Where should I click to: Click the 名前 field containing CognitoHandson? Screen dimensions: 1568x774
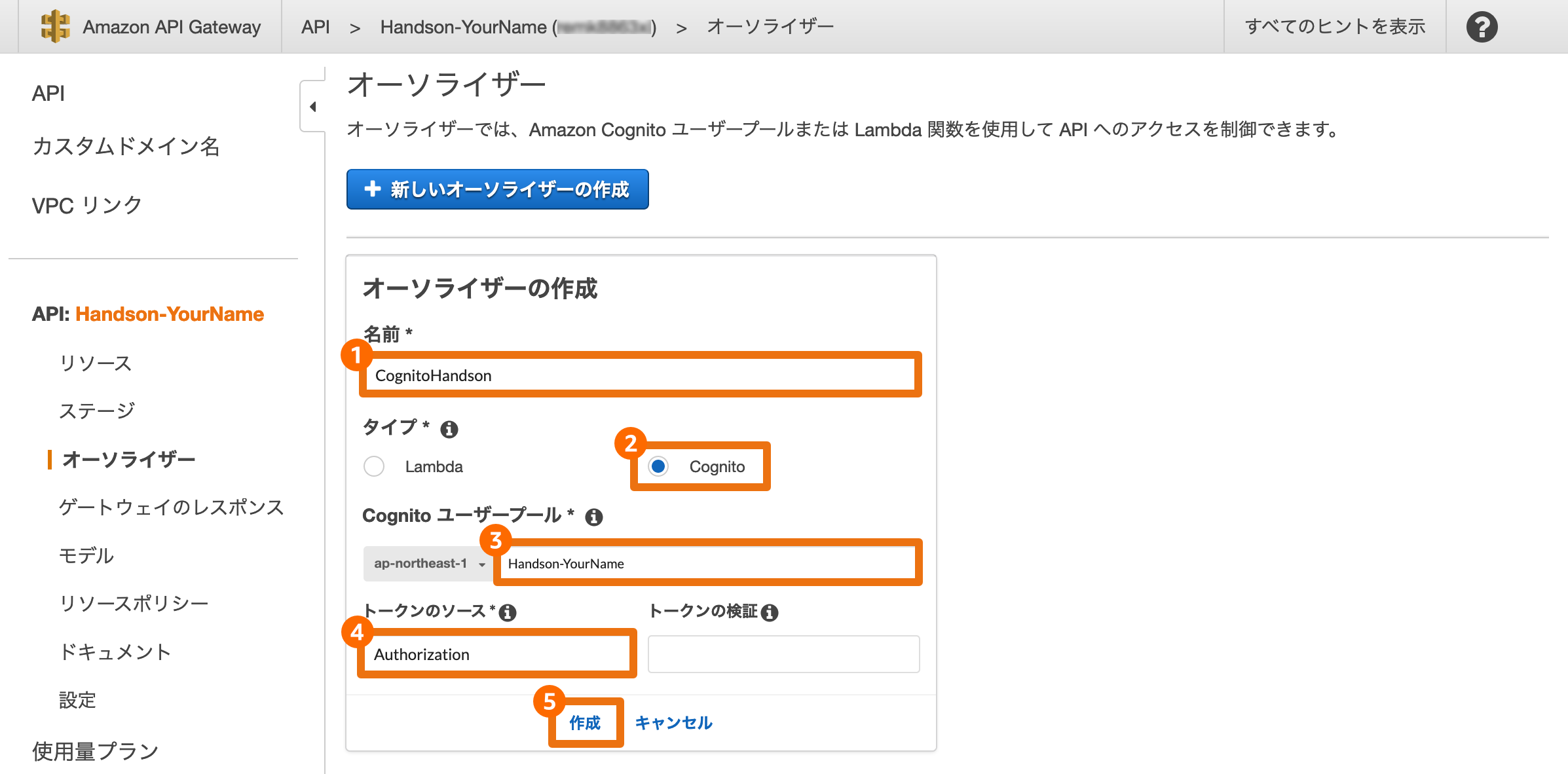640,375
